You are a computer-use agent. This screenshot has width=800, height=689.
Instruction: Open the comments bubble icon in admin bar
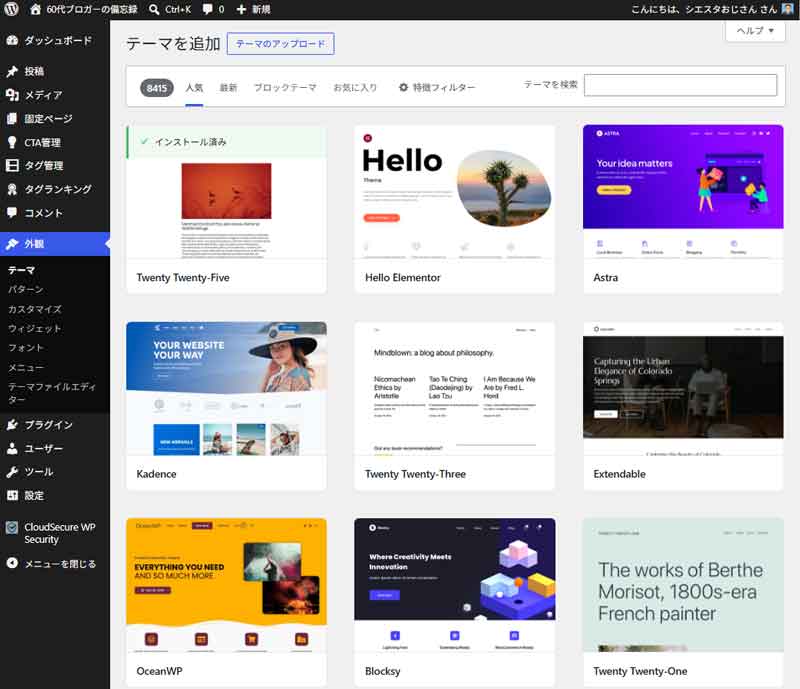208,9
